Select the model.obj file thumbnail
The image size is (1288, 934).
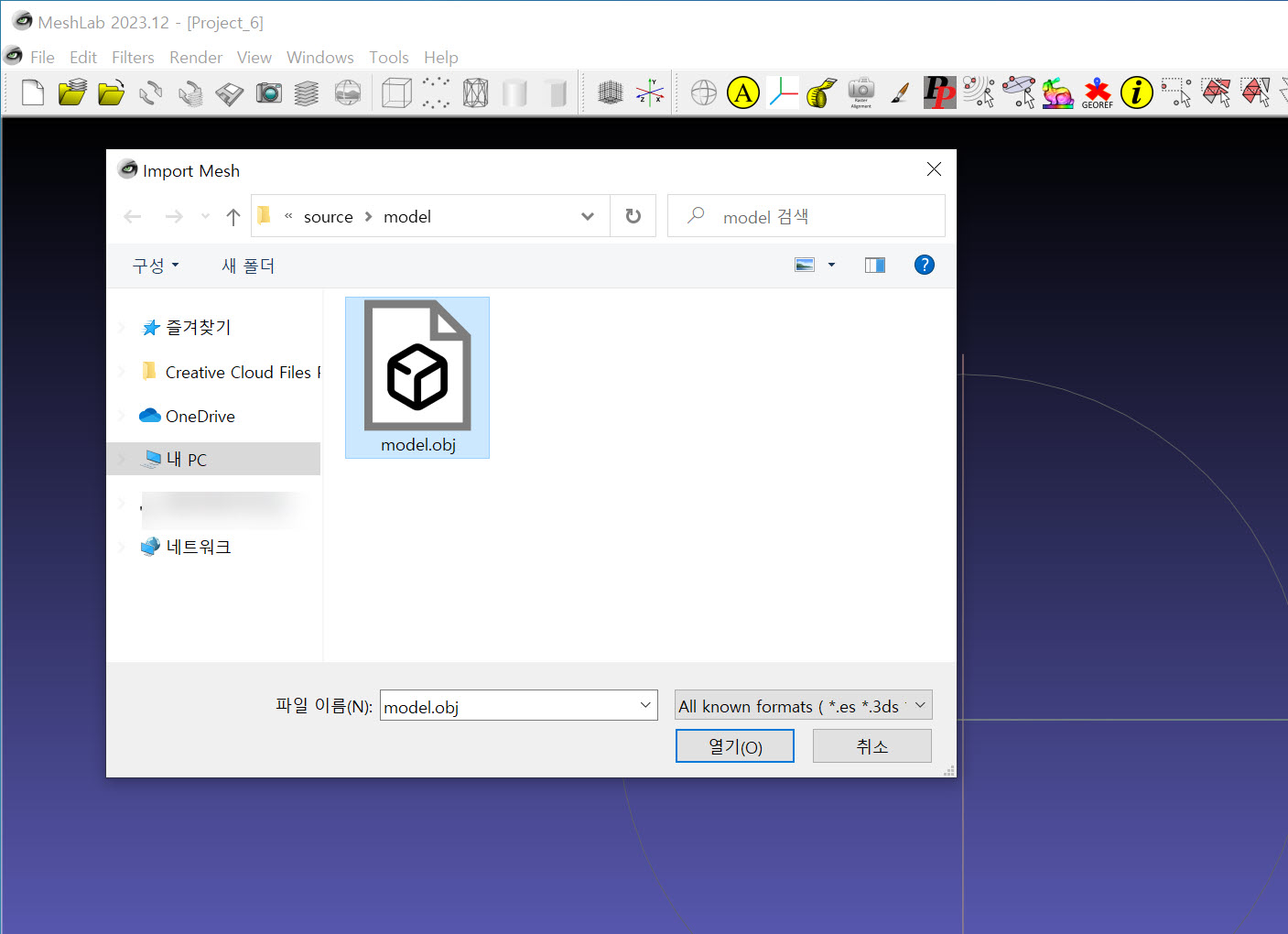417,377
